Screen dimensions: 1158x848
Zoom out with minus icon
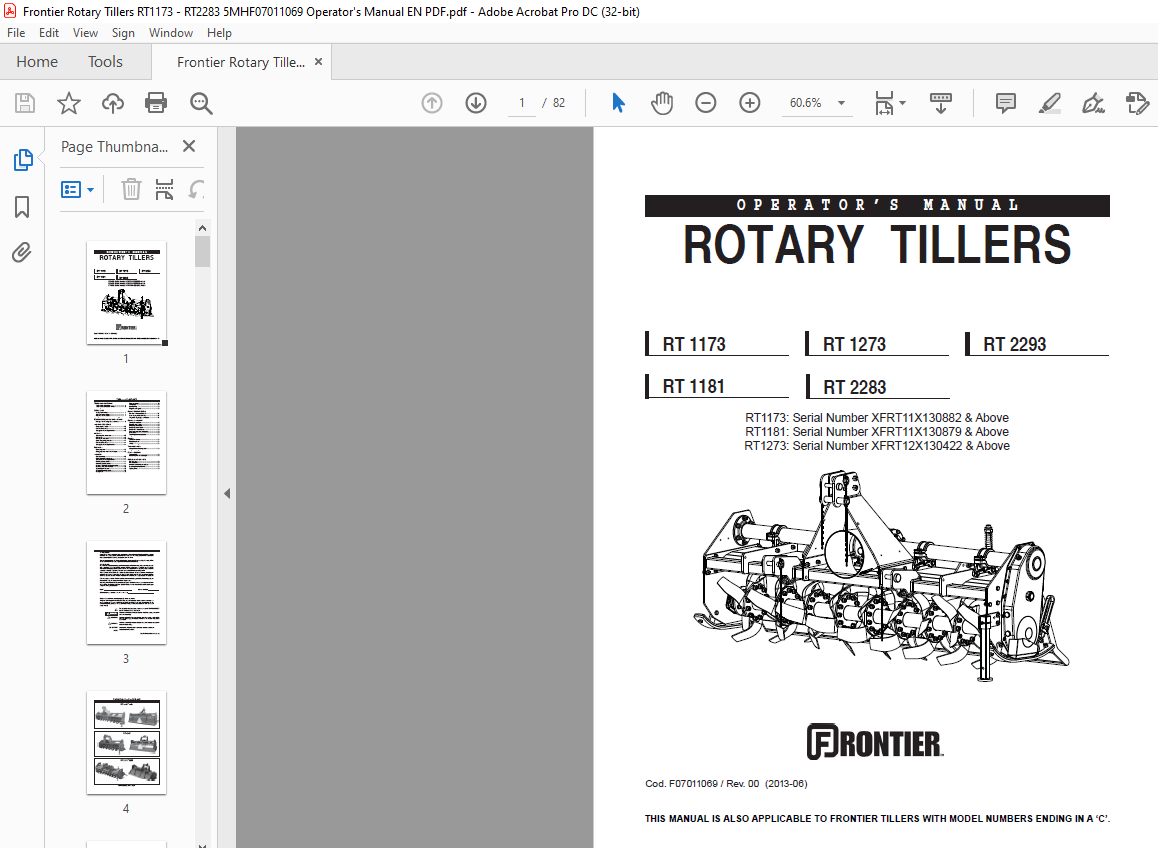click(x=706, y=103)
